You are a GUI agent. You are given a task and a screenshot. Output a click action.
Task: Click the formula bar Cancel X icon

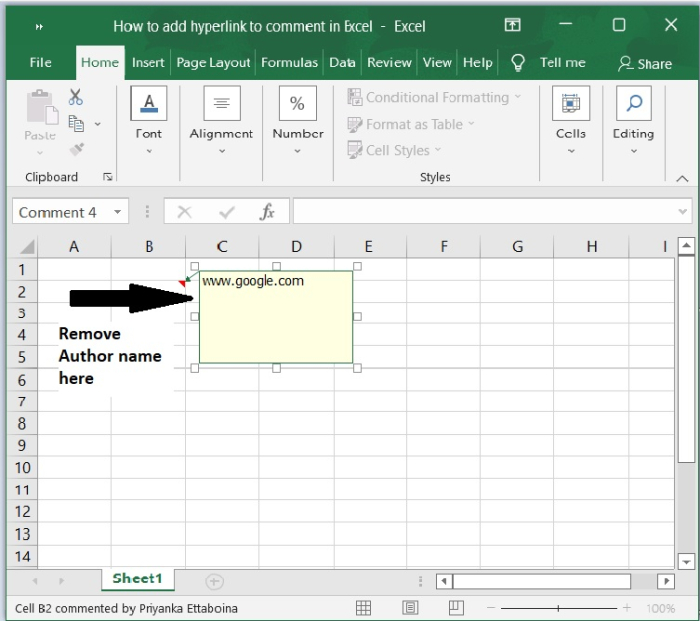[184, 212]
